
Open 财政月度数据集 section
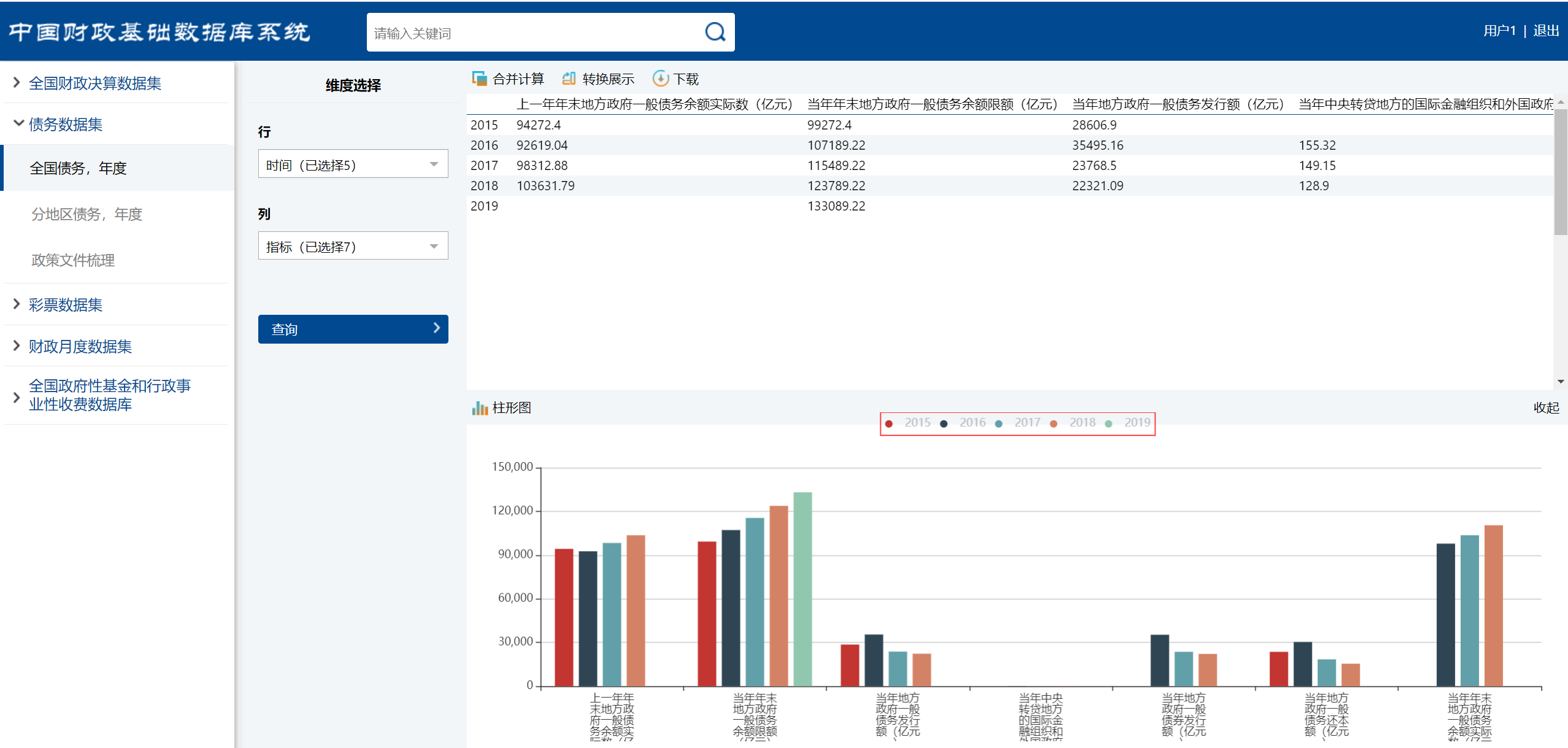(80, 346)
